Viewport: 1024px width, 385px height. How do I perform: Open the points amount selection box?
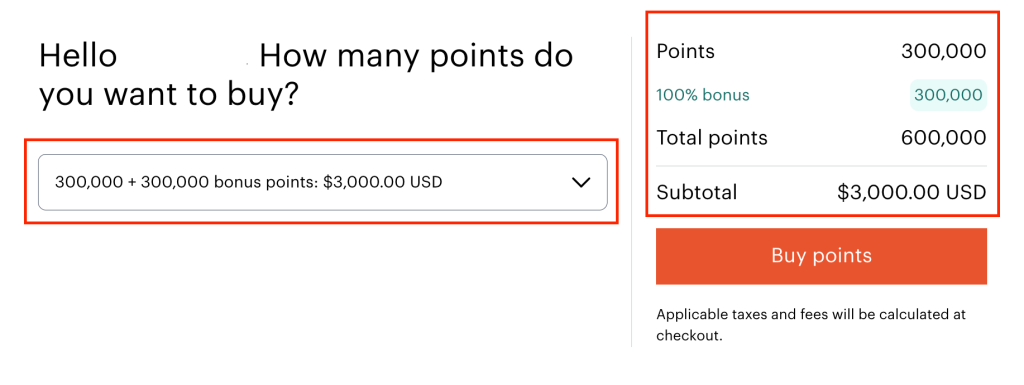click(323, 182)
